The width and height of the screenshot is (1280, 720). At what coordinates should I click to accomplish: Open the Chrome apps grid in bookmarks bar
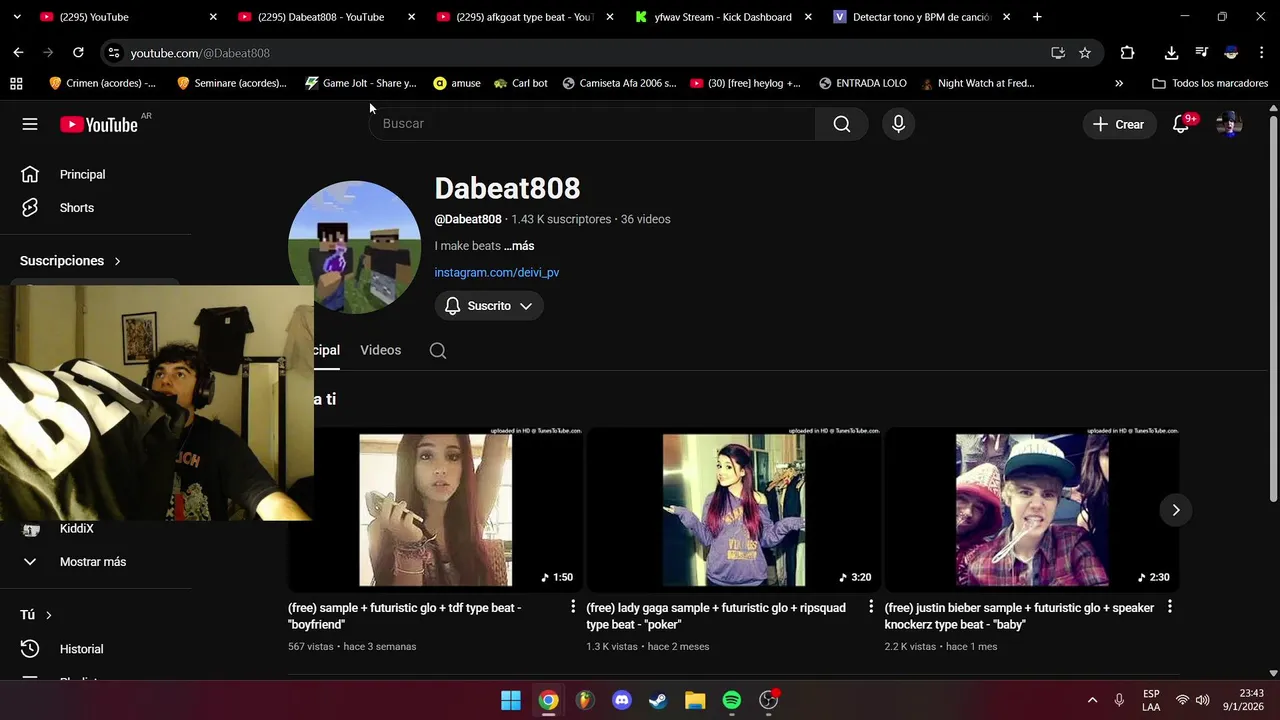[x=16, y=83]
